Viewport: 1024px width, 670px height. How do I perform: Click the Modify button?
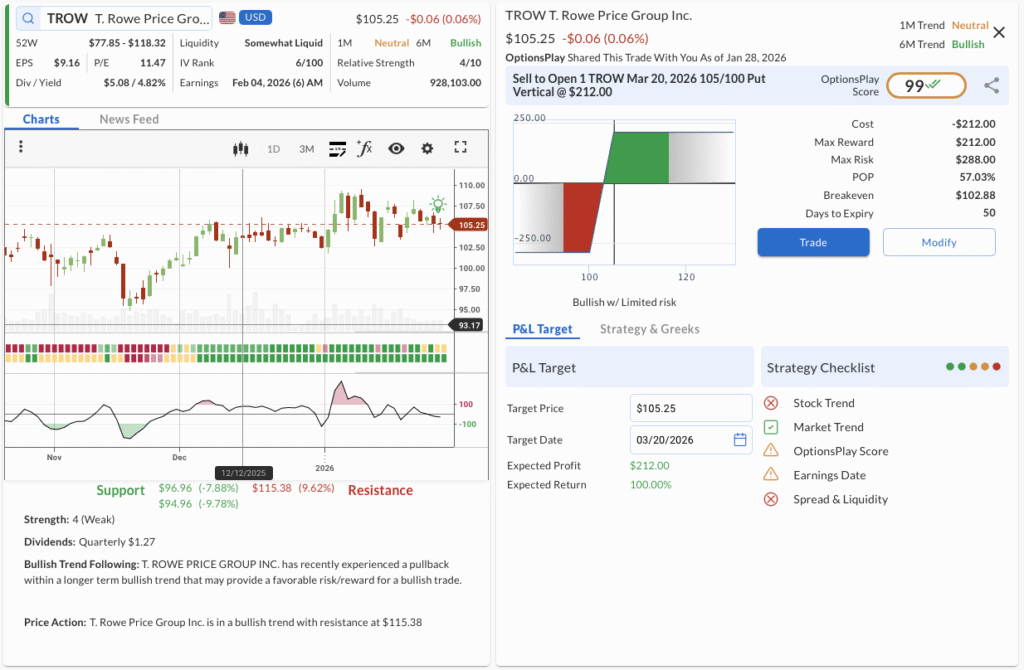(x=938, y=242)
